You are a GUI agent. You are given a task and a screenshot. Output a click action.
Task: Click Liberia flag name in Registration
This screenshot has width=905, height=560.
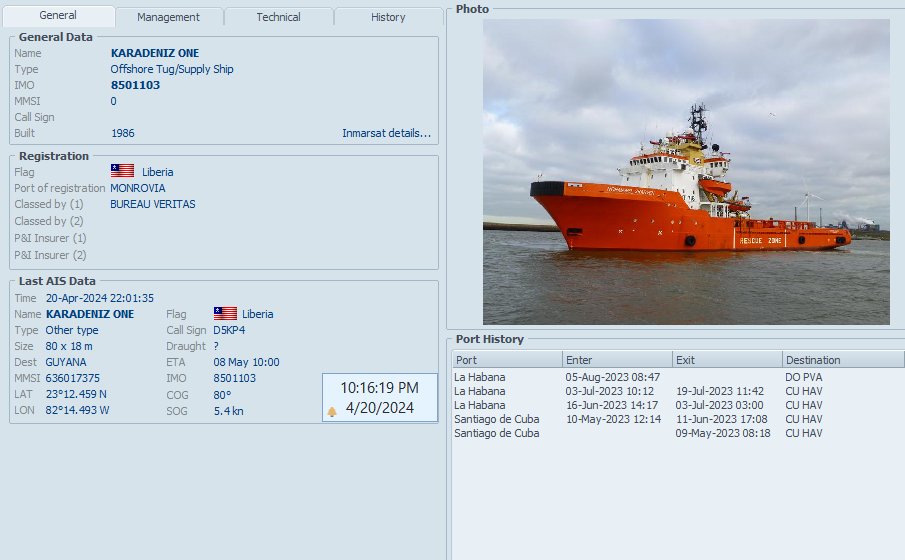point(158,172)
